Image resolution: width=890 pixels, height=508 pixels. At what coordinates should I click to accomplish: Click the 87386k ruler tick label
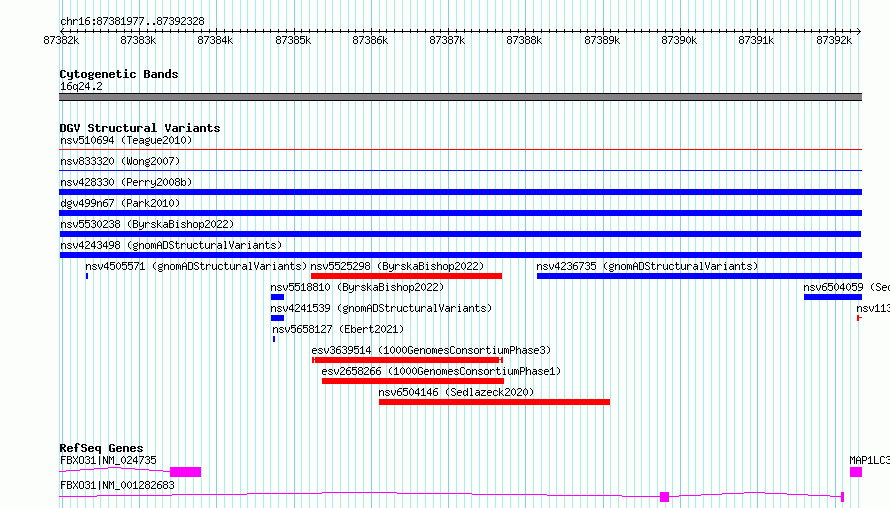[370, 40]
